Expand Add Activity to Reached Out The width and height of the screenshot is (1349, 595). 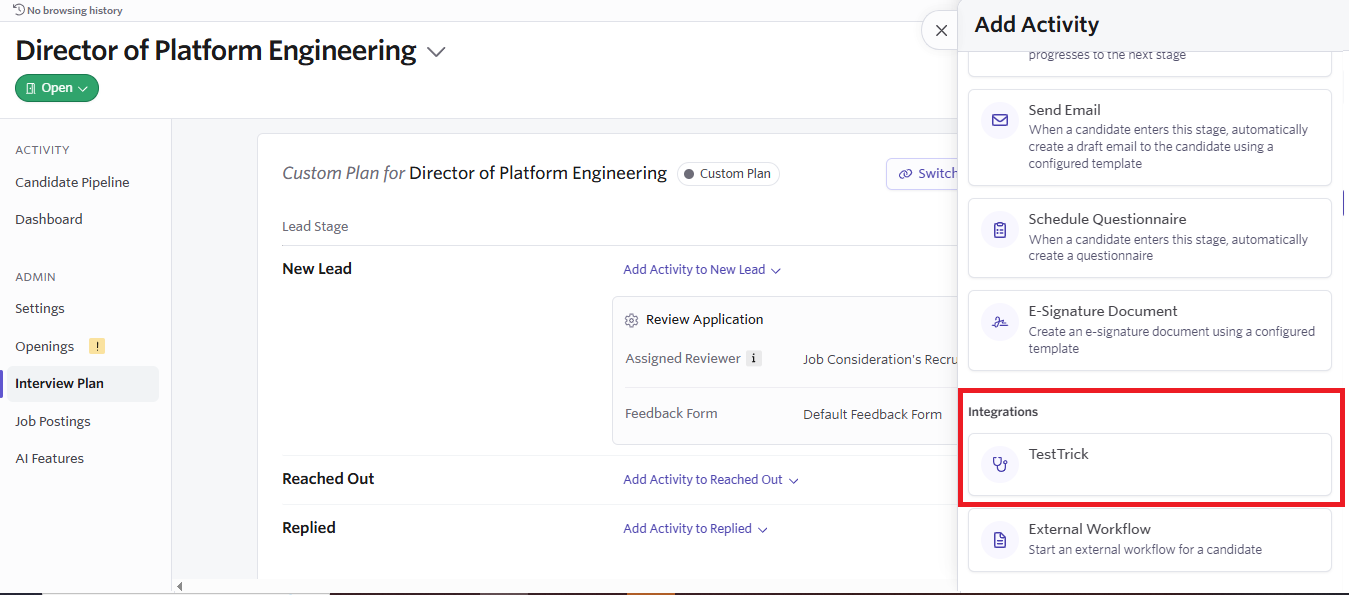[x=711, y=480]
